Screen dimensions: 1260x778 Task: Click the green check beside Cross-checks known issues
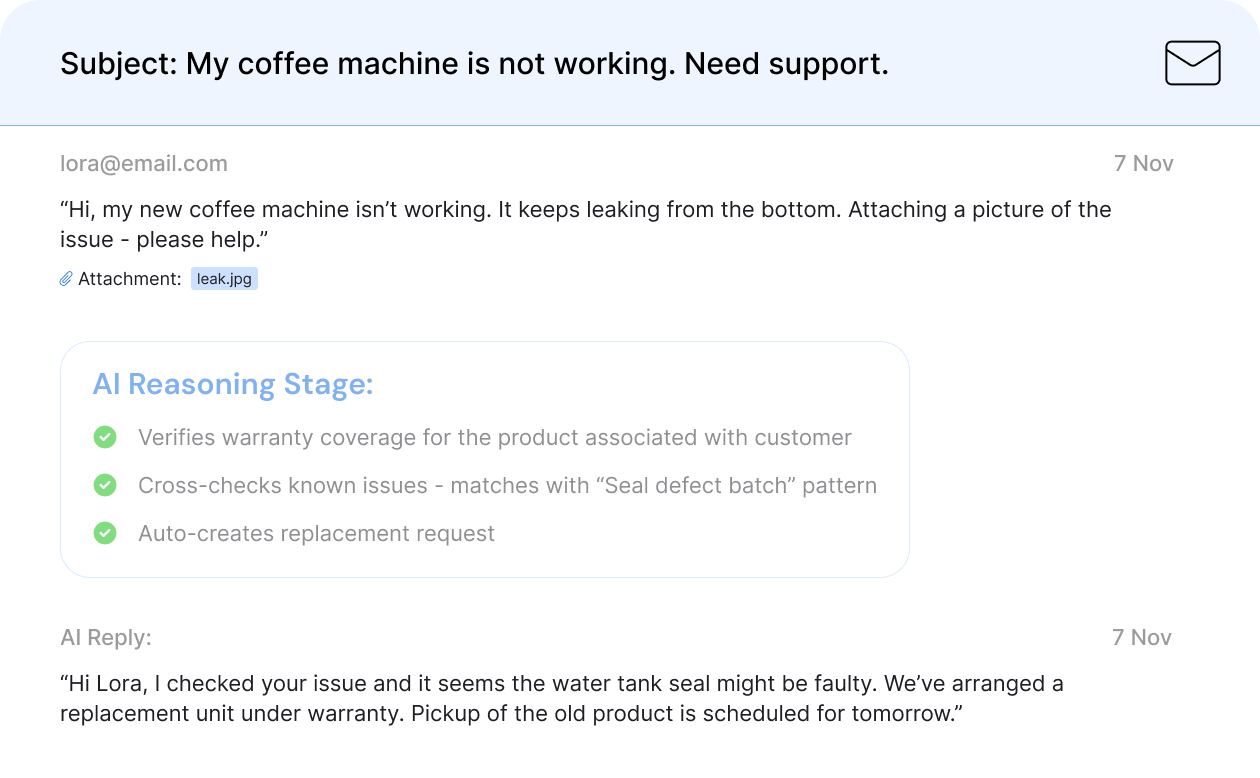105,485
